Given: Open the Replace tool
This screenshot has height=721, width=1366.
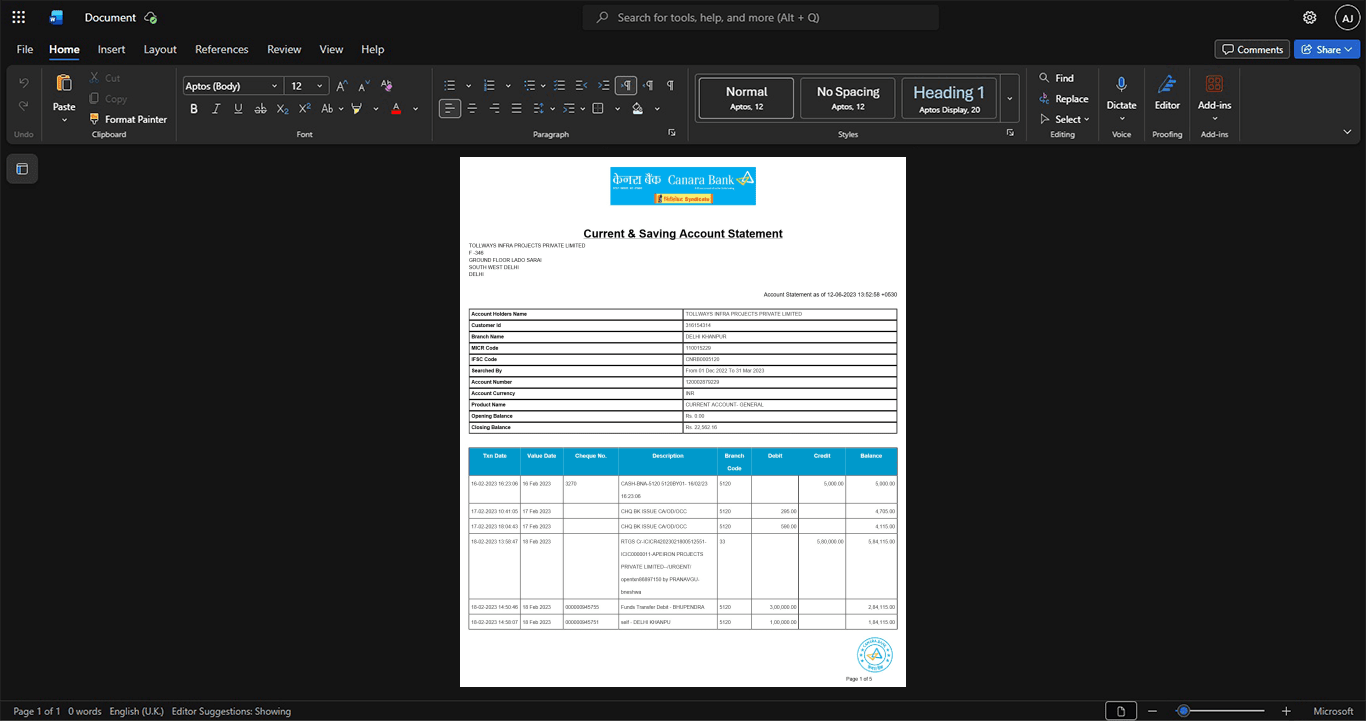Looking at the screenshot, I should (x=1064, y=98).
